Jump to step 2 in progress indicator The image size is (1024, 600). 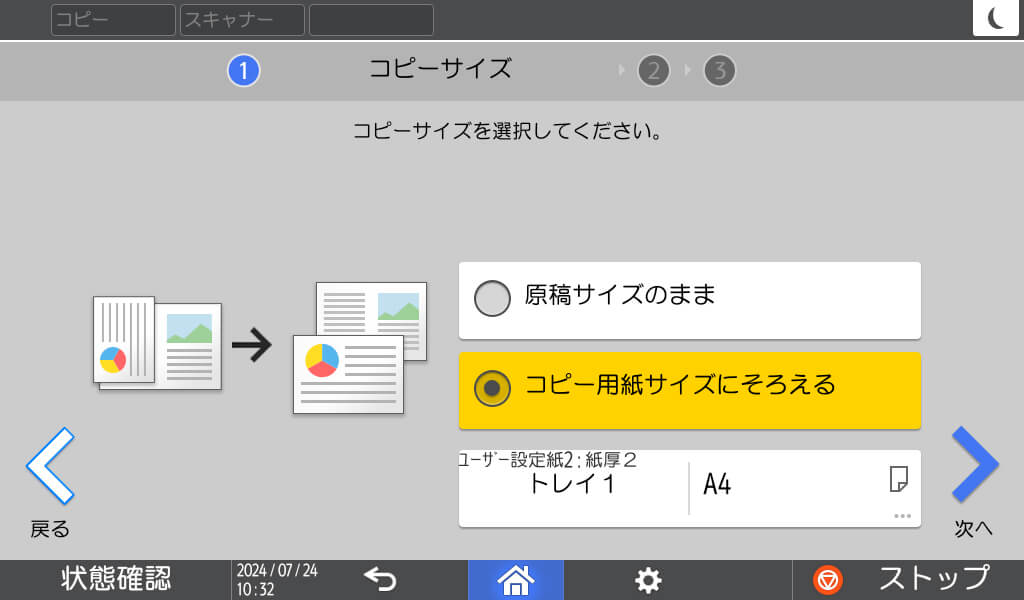coord(653,71)
